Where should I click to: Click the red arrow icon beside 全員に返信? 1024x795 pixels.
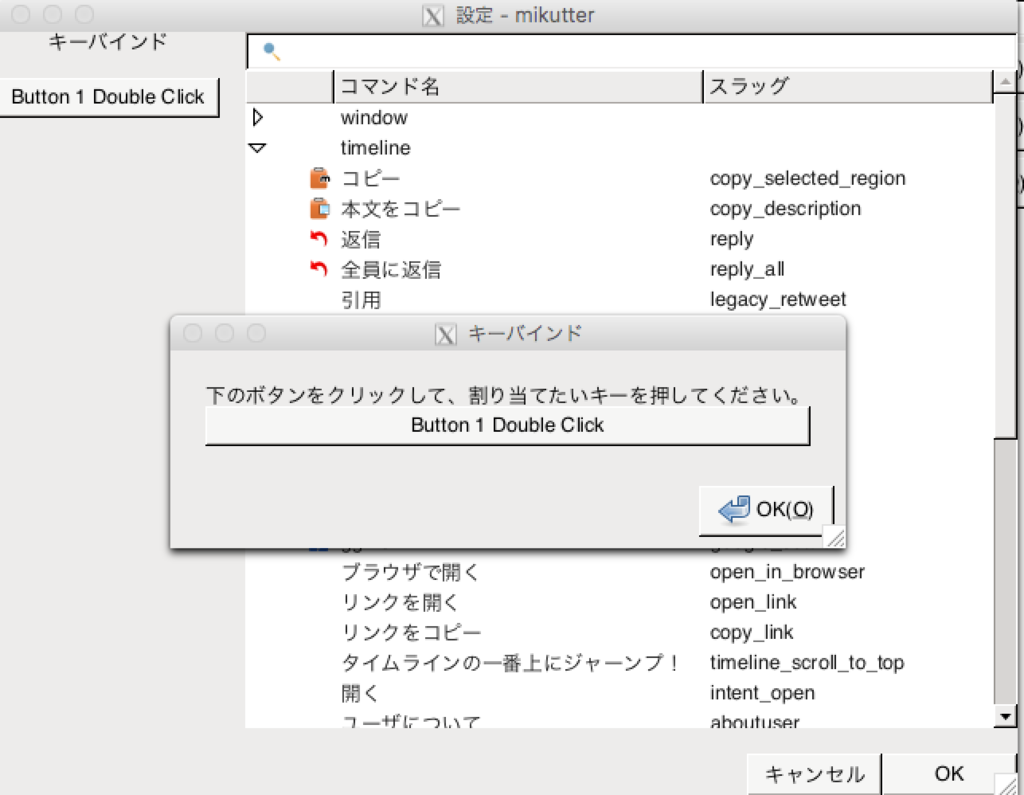(x=319, y=268)
